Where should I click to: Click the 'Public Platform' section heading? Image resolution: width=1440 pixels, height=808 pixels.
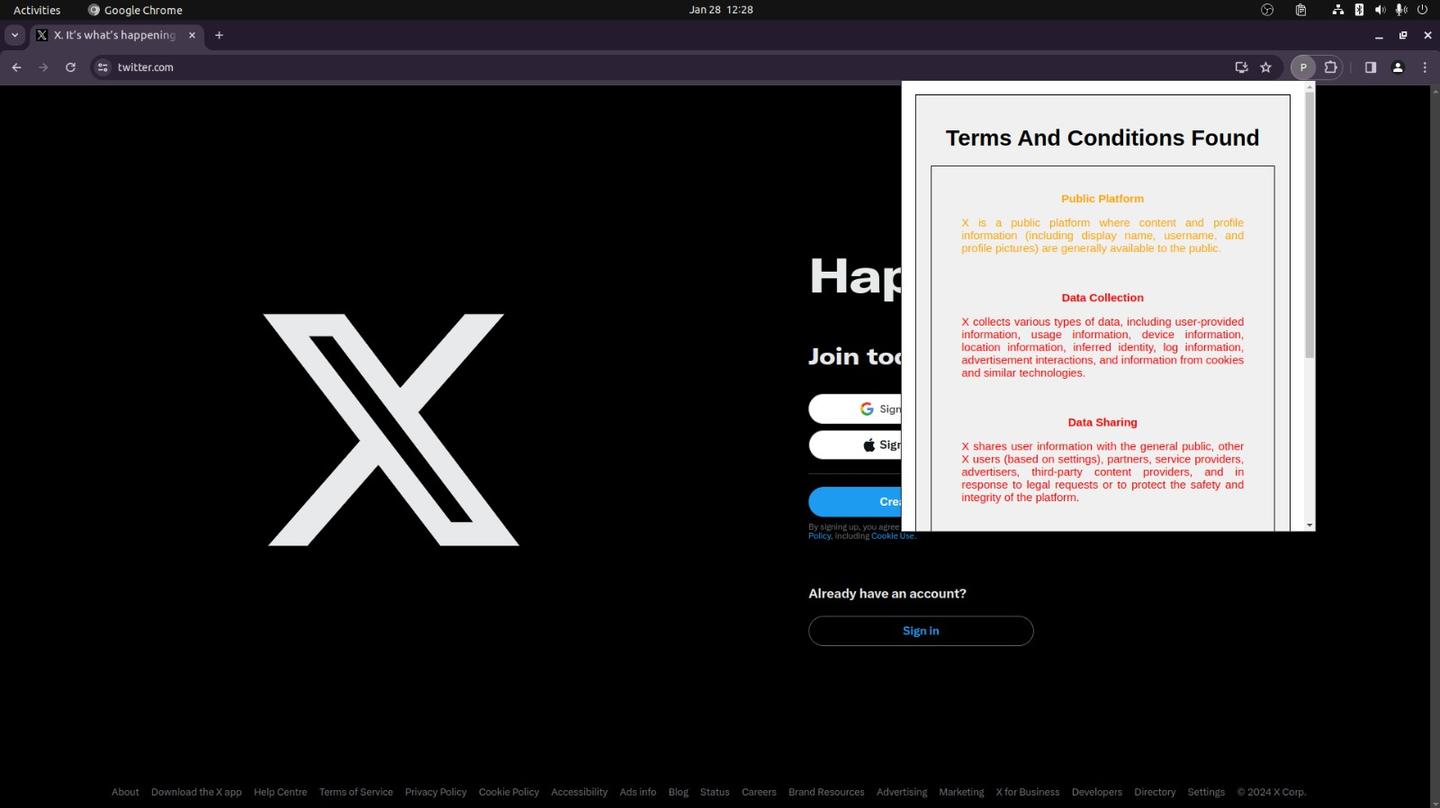1103,199
